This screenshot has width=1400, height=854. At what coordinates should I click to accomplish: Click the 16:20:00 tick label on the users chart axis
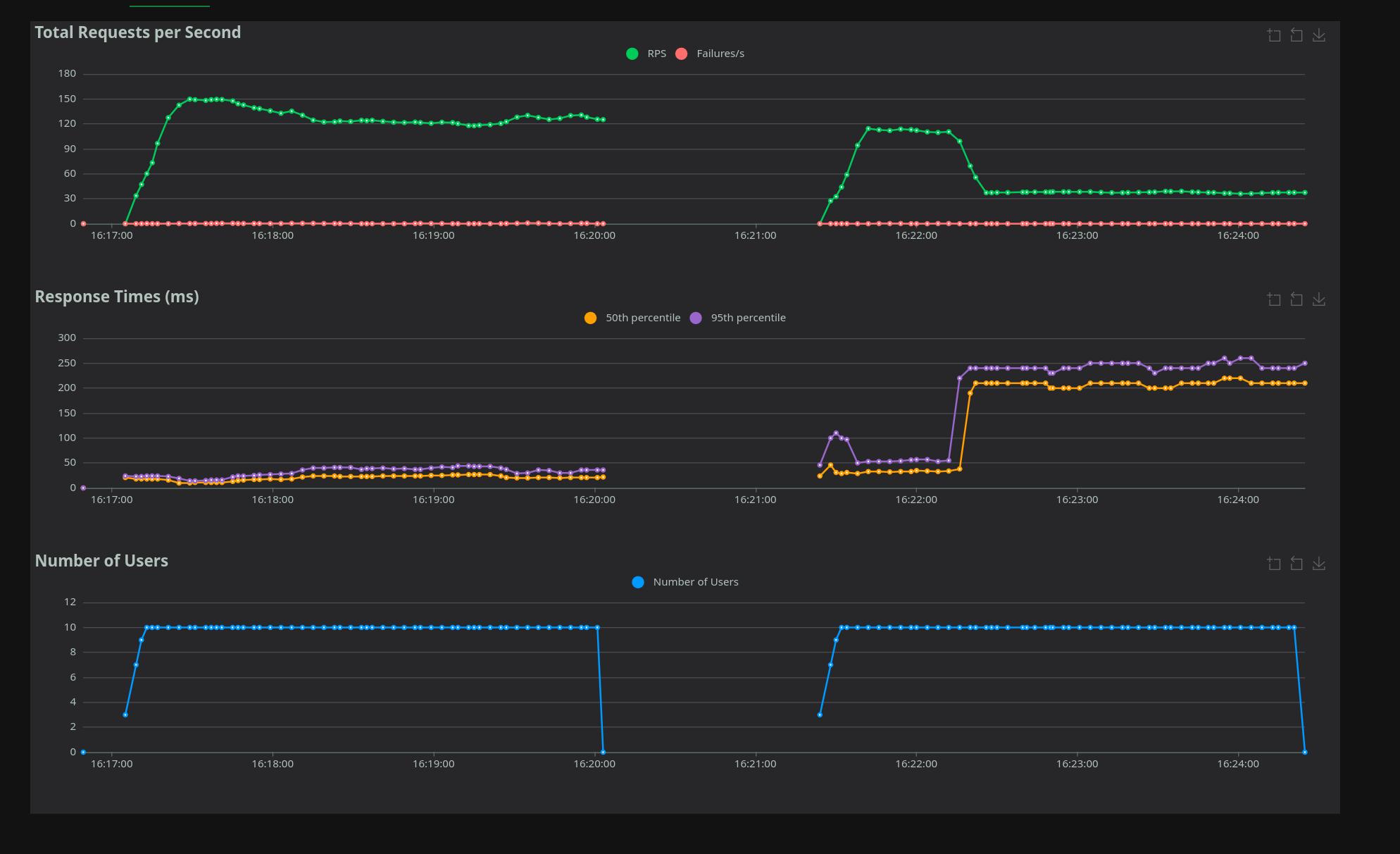click(x=594, y=764)
